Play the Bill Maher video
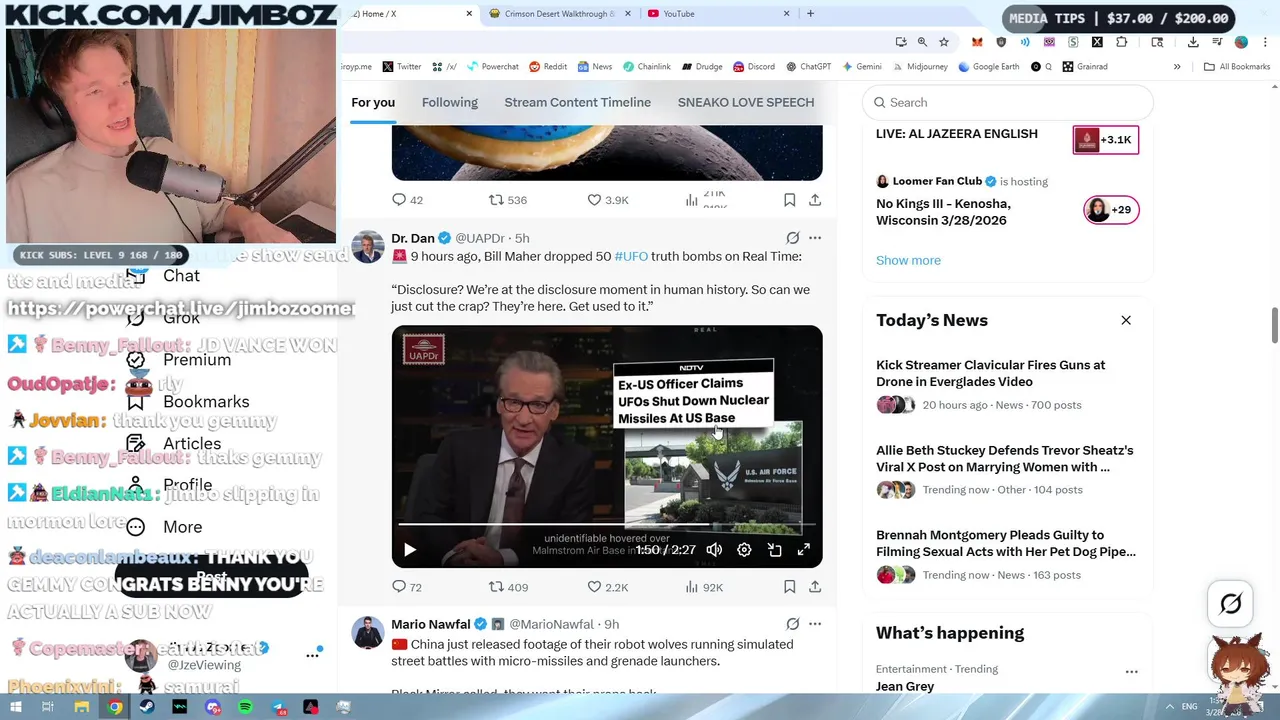Viewport: 1280px width, 720px height. point(409,550)
